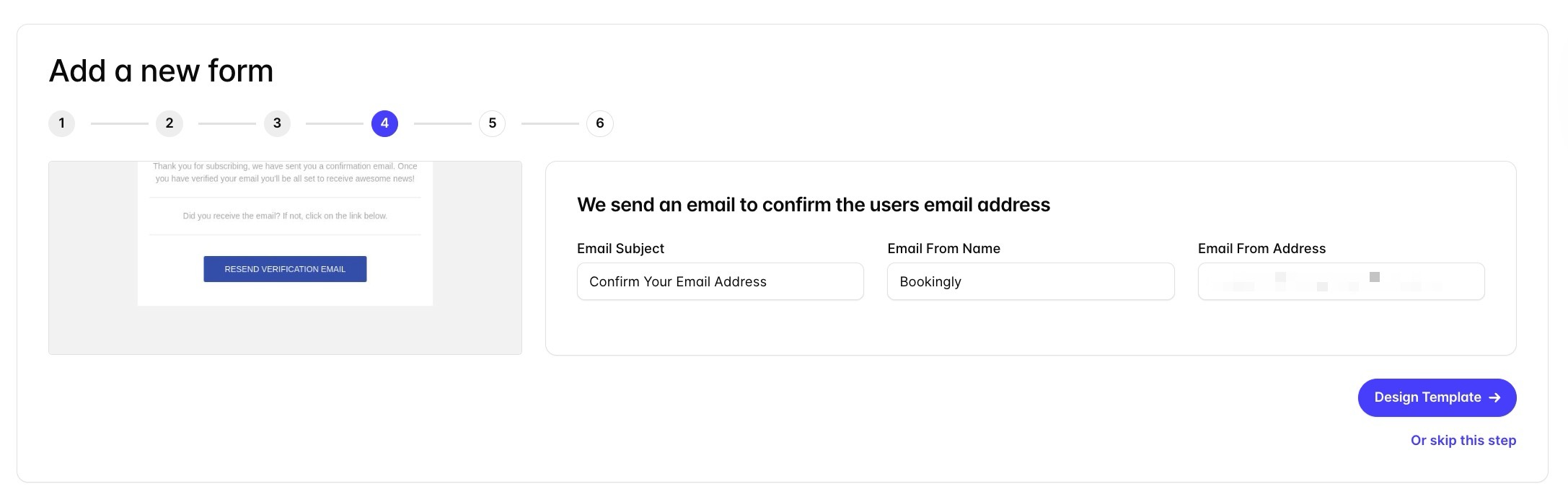Click the Email Subject label
The image size is (1568, 502).
pyautogui.click(x=620, y=248)
